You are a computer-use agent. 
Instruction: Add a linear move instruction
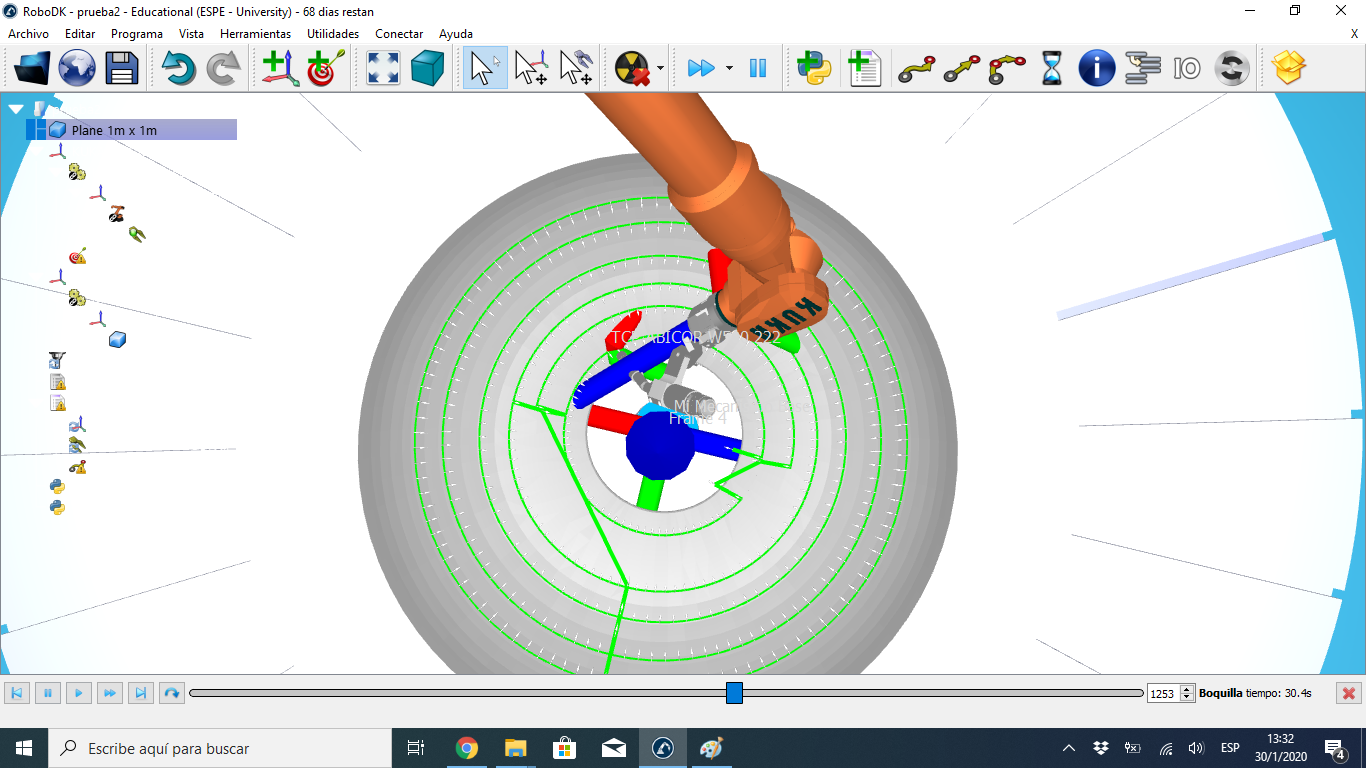962,68
